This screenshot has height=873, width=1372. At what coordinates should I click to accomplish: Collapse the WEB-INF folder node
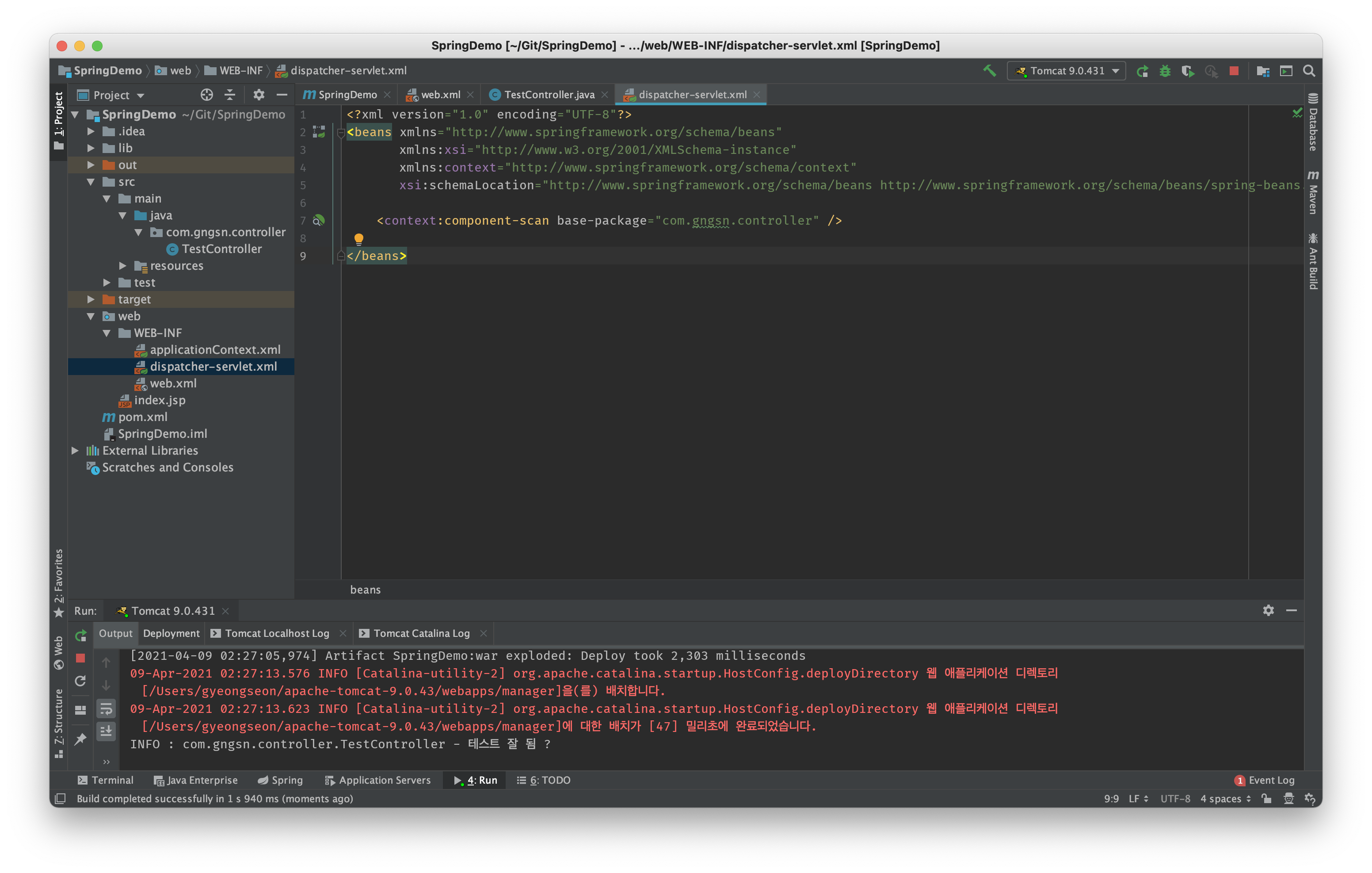(107, 333)
